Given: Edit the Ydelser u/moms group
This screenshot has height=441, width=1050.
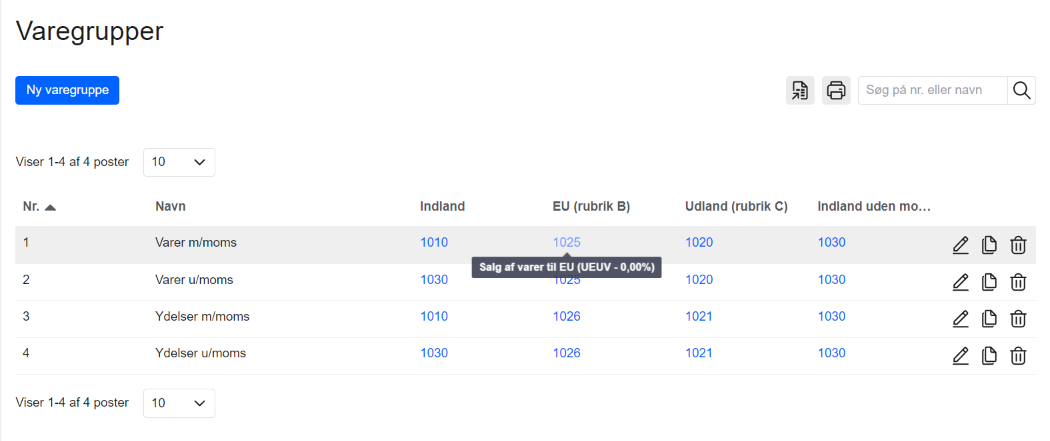Looking at the screenshot, I should [x=960, y=355].
